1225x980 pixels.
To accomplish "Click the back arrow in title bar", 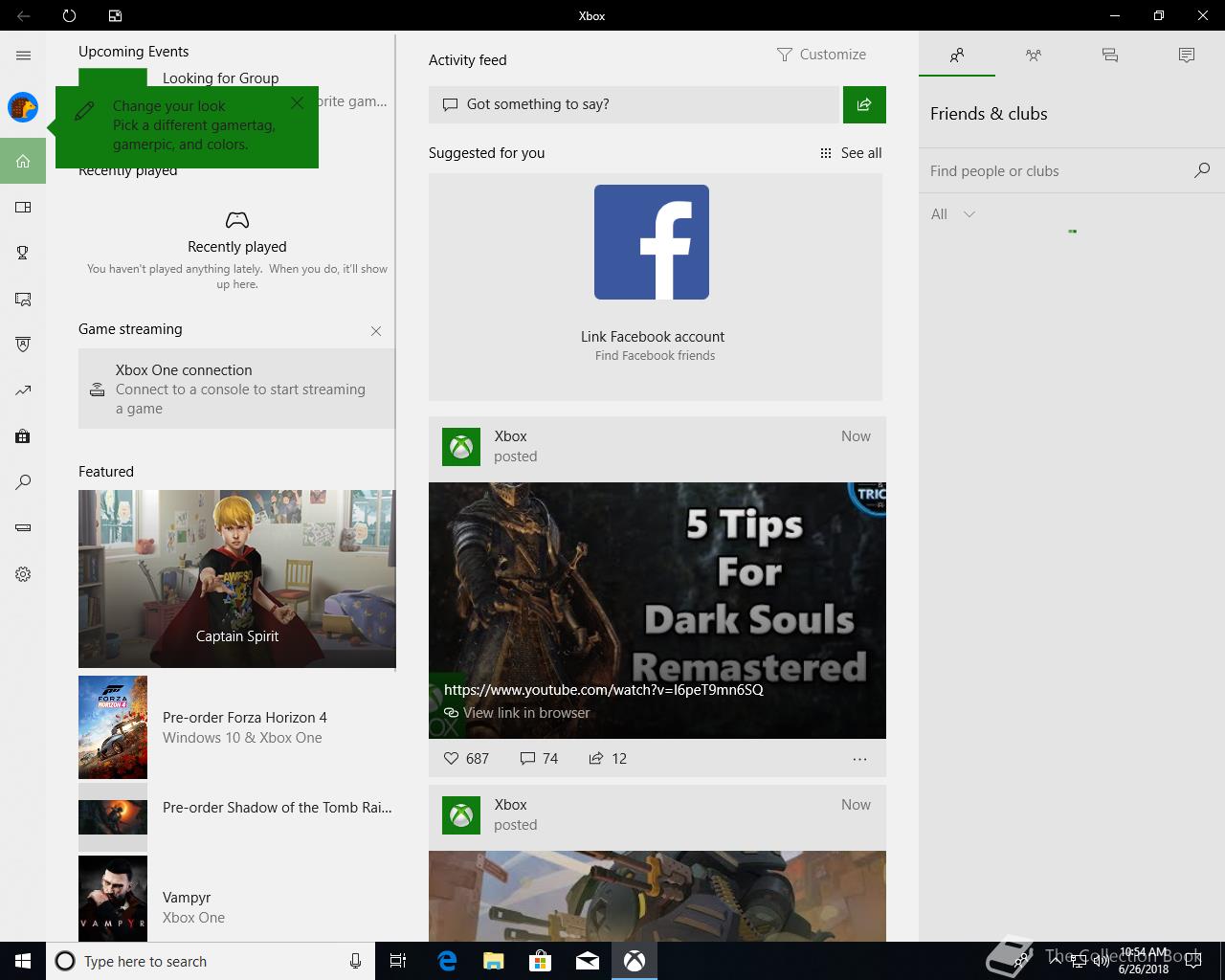I will point(23,15).
